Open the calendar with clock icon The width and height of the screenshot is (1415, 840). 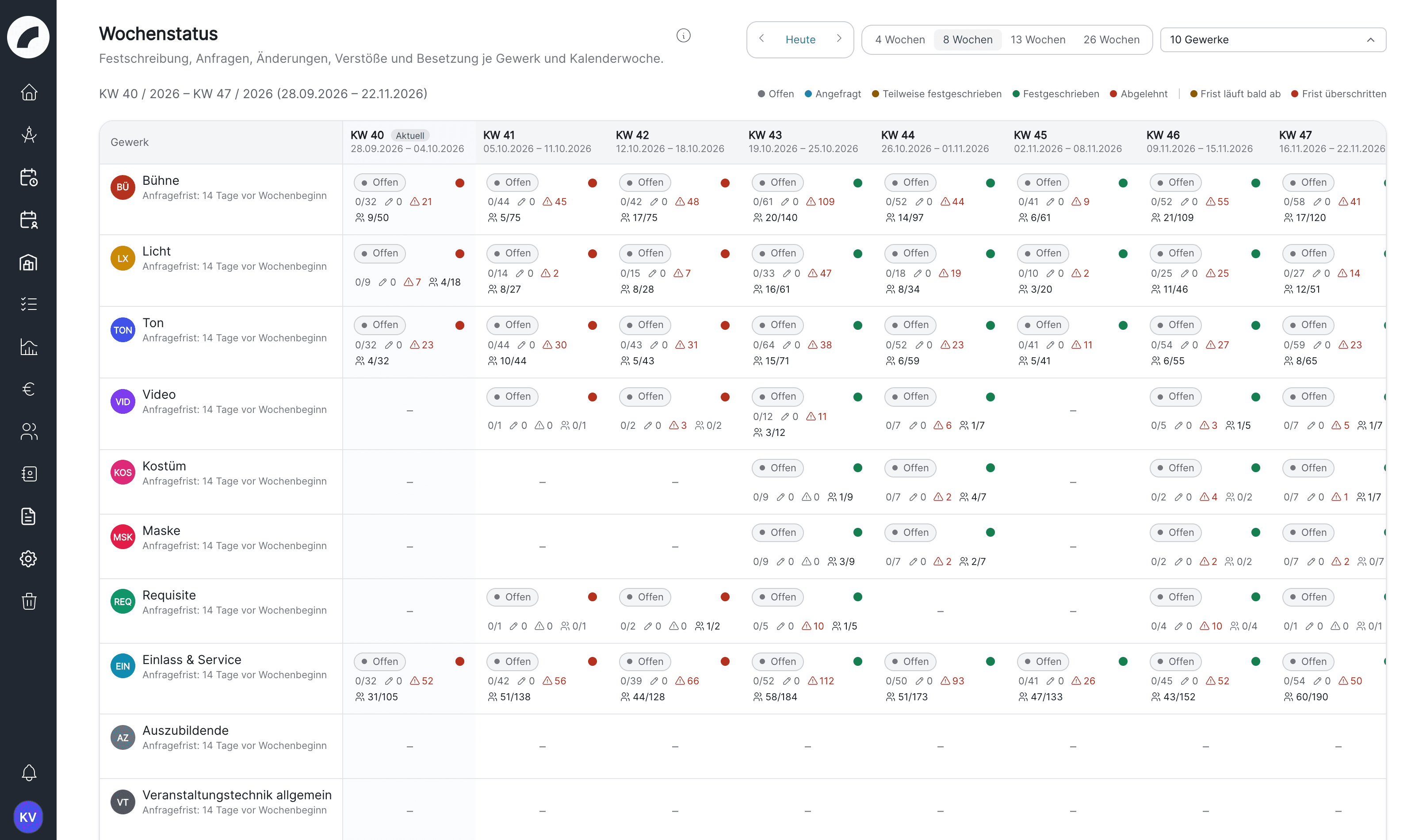(28, 176)
